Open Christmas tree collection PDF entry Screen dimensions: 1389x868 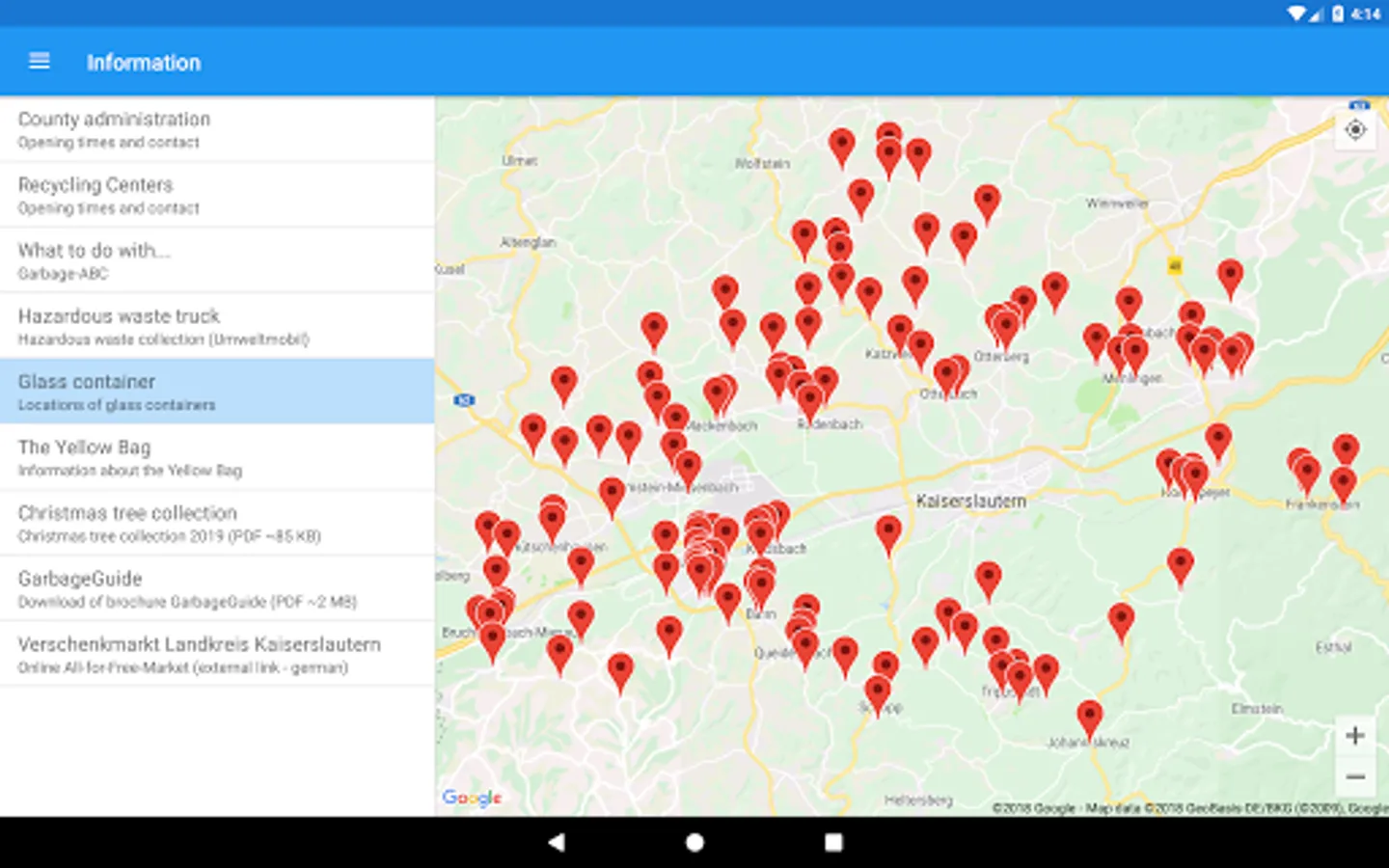pyautogui.click(x=217, y=523)
